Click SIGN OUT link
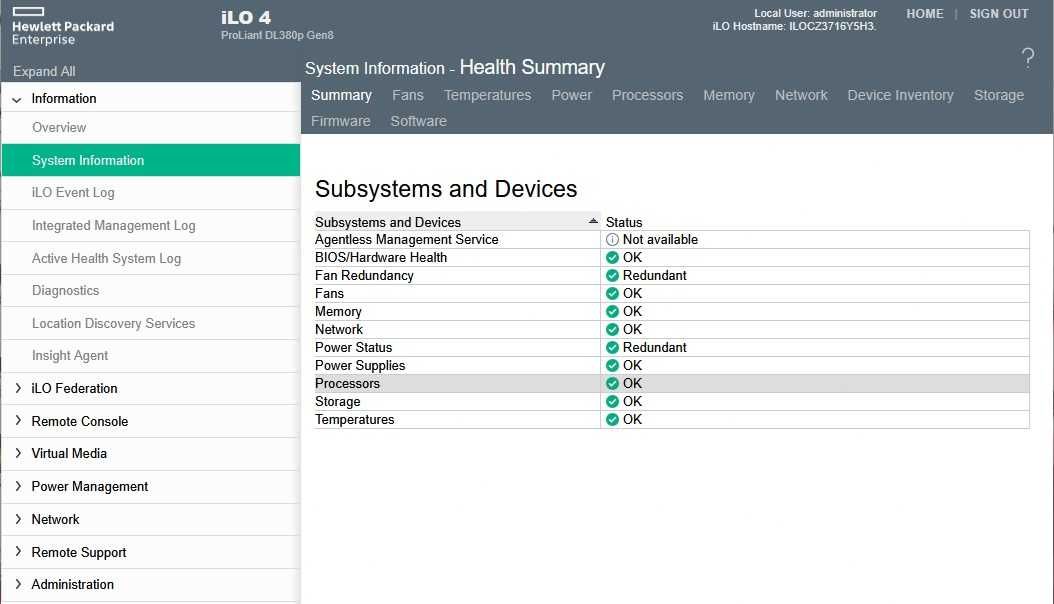Image resolution: width=1054 pixels, height=604 pixels. click(999, 14)
